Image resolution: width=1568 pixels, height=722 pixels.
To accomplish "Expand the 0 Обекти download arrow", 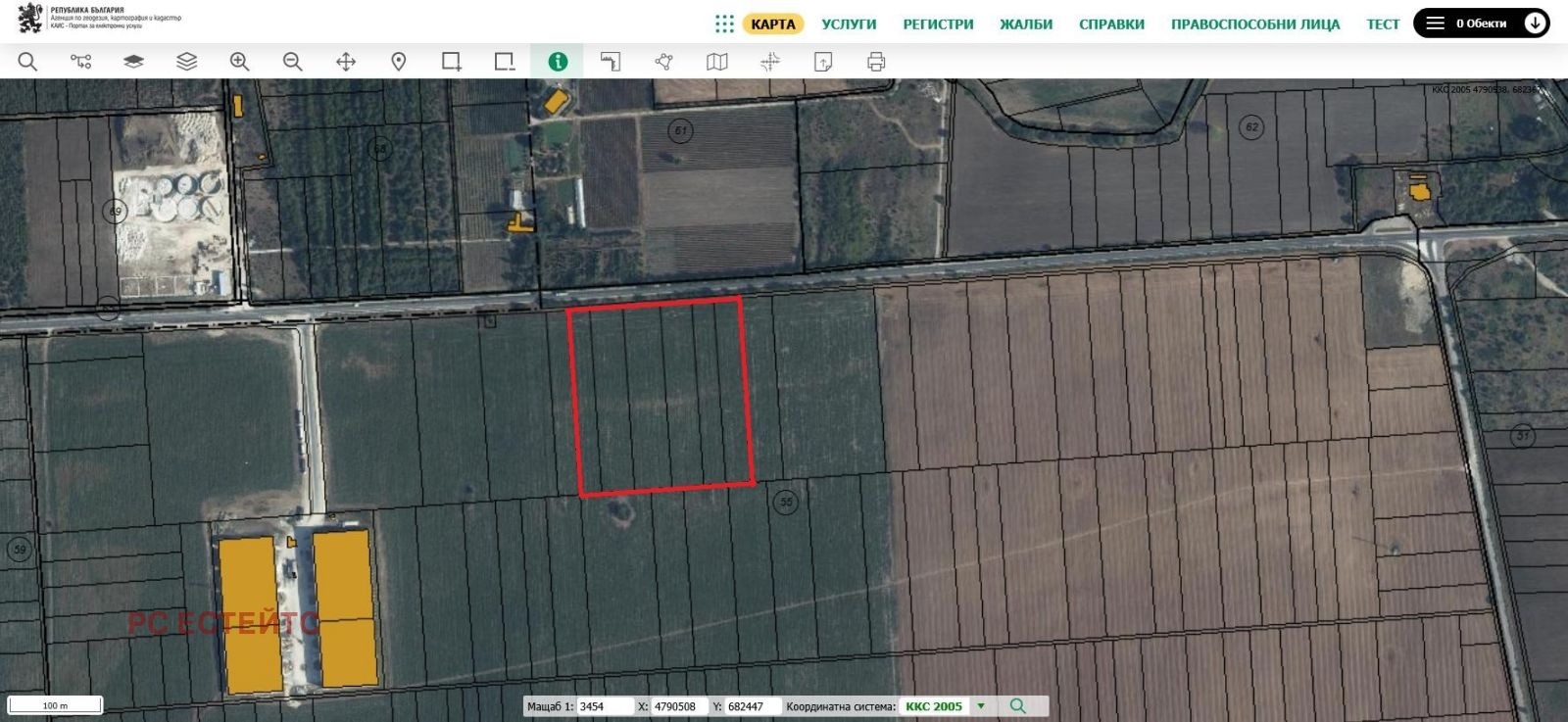I will tap(1535, 24).
